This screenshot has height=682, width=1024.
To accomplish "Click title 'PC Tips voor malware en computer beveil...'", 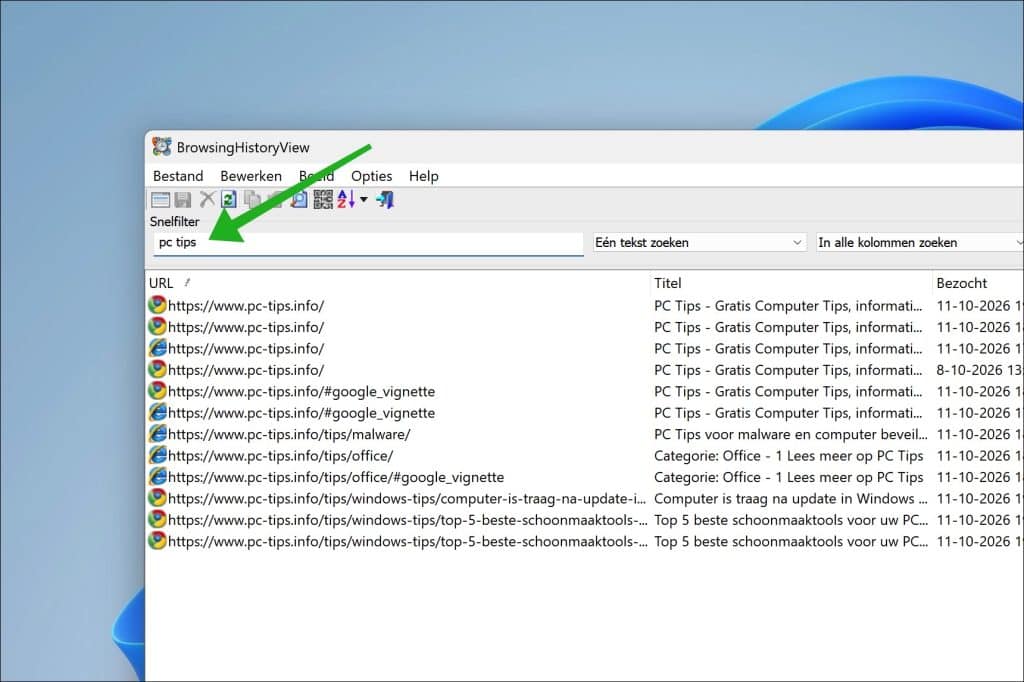I will 791,434.
